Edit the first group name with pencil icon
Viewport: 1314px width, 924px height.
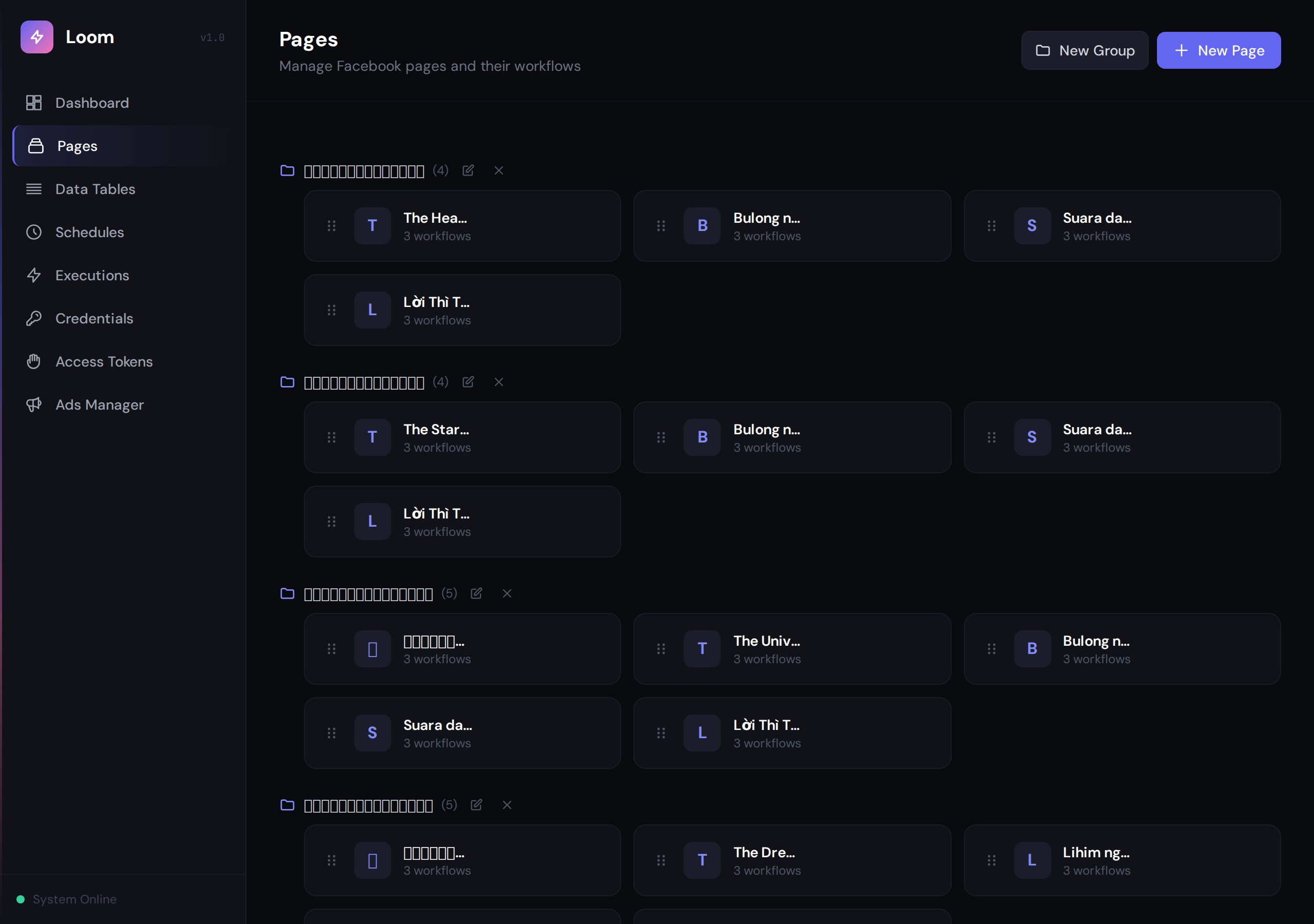point(468,170)
